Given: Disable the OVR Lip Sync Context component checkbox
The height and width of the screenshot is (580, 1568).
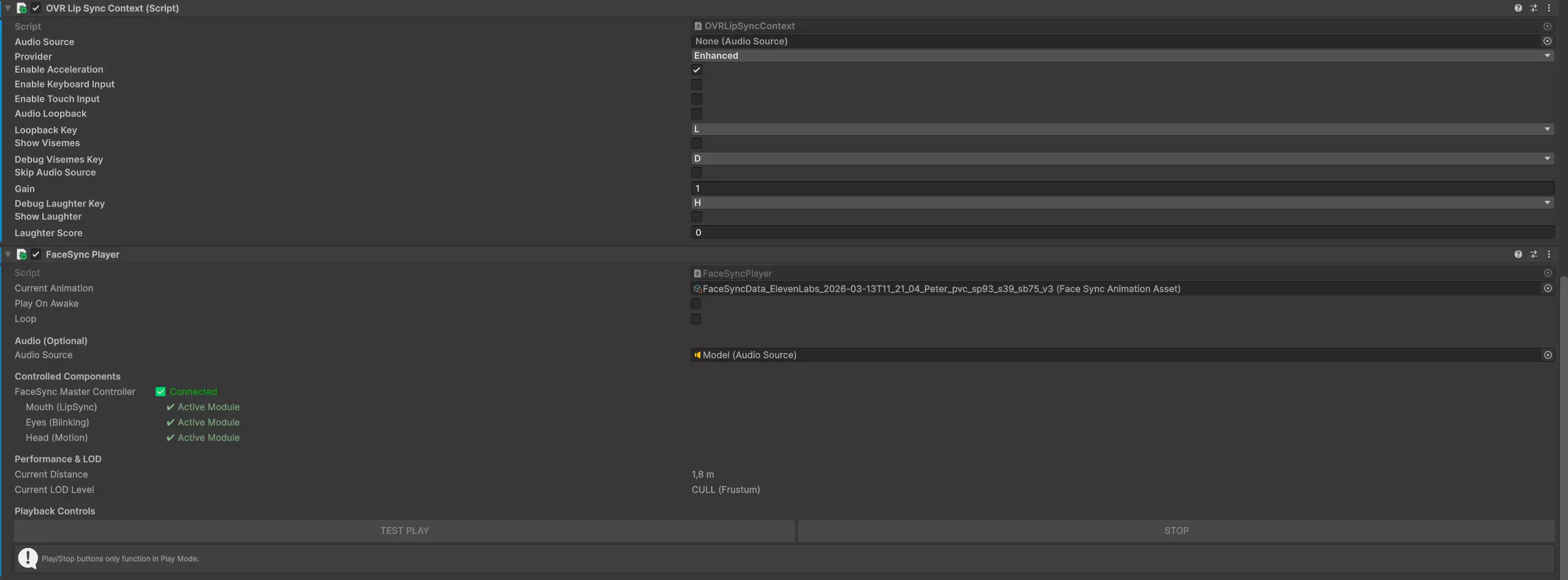Looking at the screenshot, I should 36,8.
